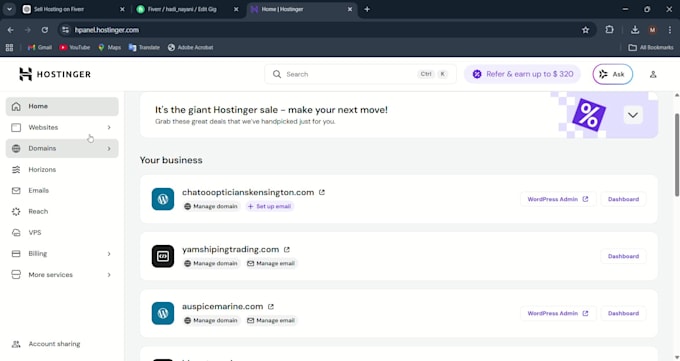Screen dimensions: 680x361
Task: Open More services in the sidebar
Action: pos(62,275)
